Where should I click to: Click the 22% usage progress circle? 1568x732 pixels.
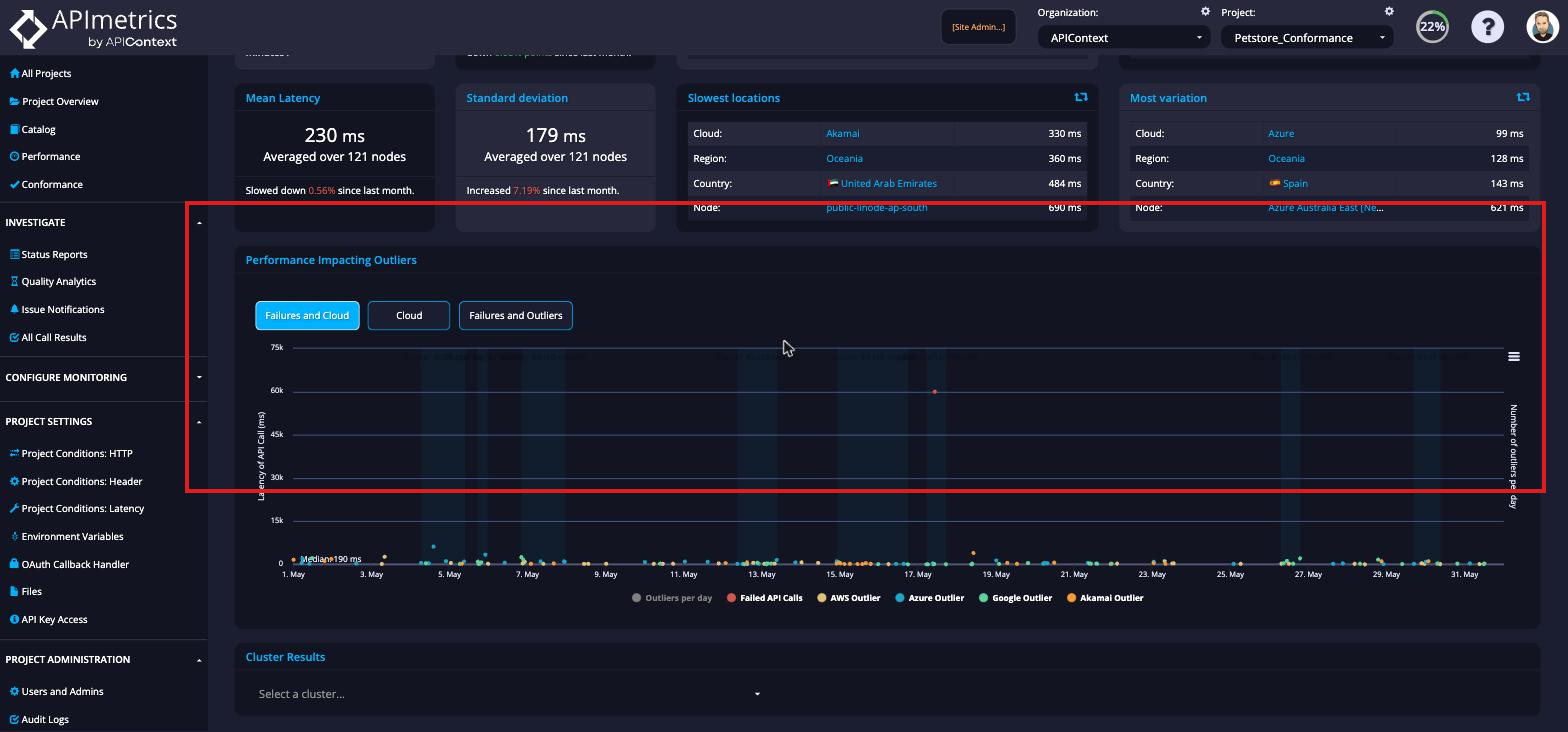click(x=1432, y=27)
